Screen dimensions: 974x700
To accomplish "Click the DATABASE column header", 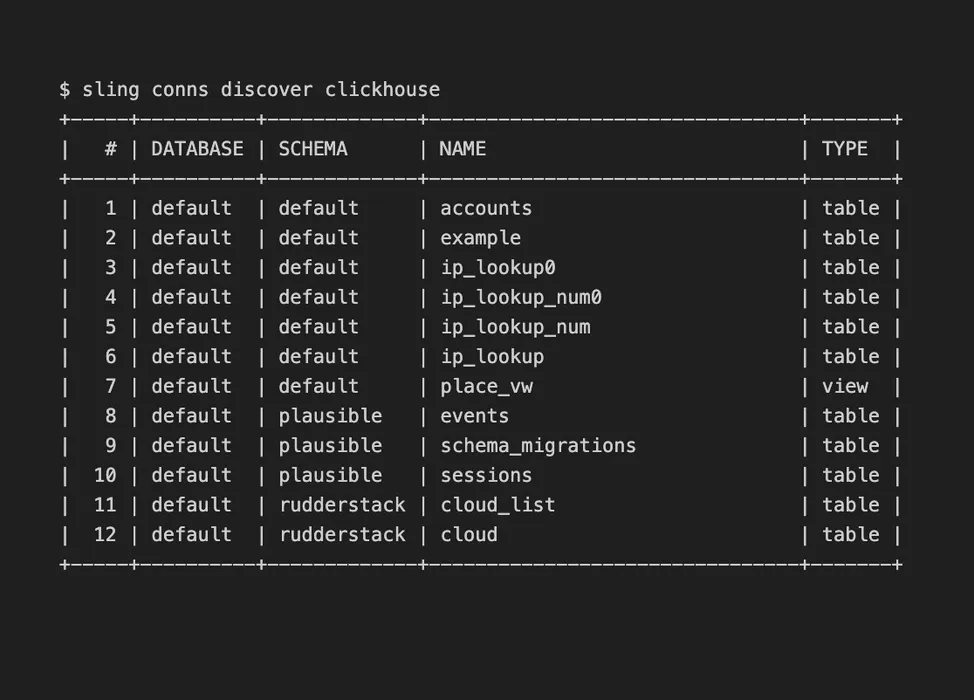I will (x=197, y=149).
